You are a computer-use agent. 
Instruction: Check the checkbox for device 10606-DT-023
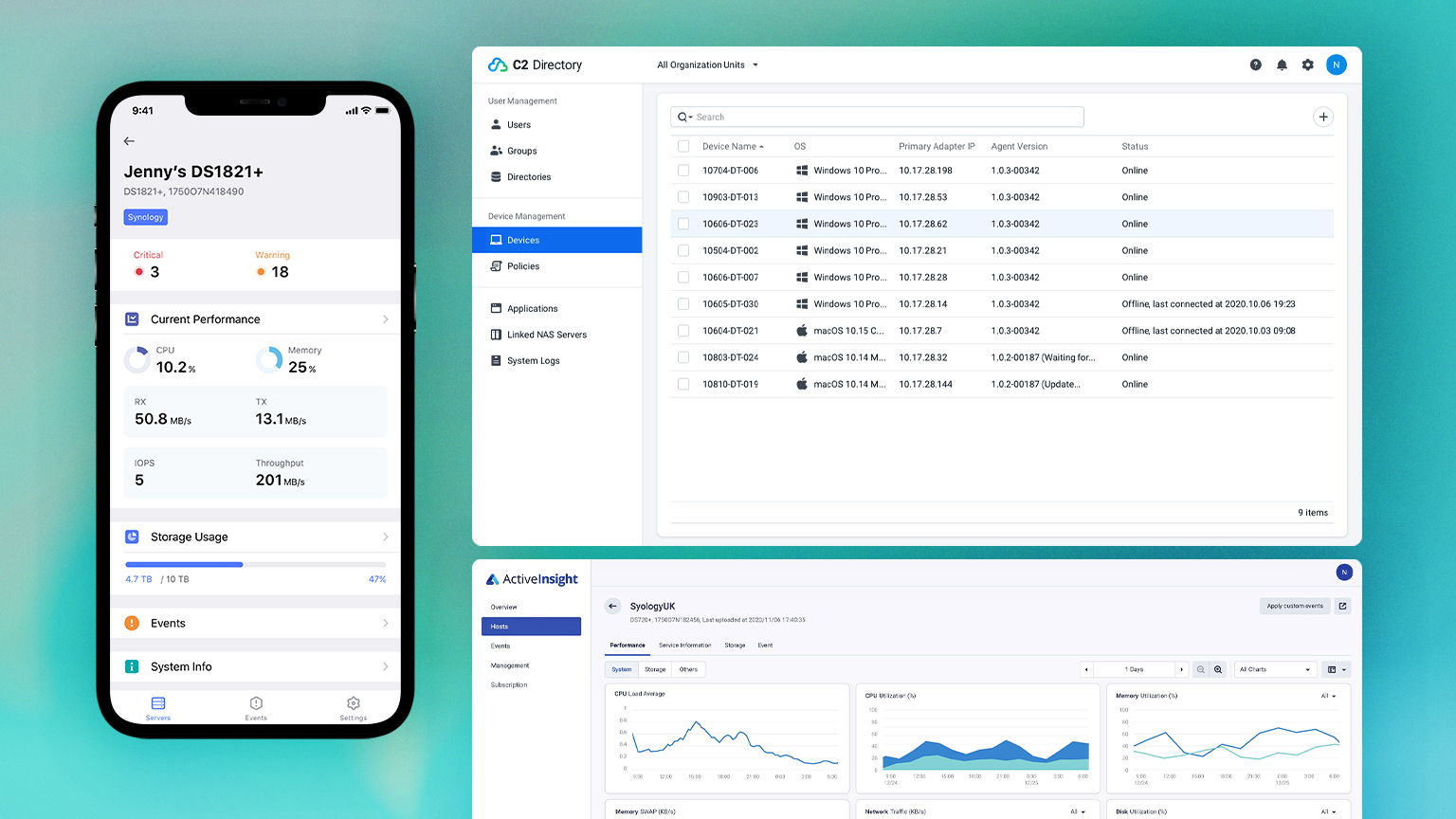pos(683,224)
